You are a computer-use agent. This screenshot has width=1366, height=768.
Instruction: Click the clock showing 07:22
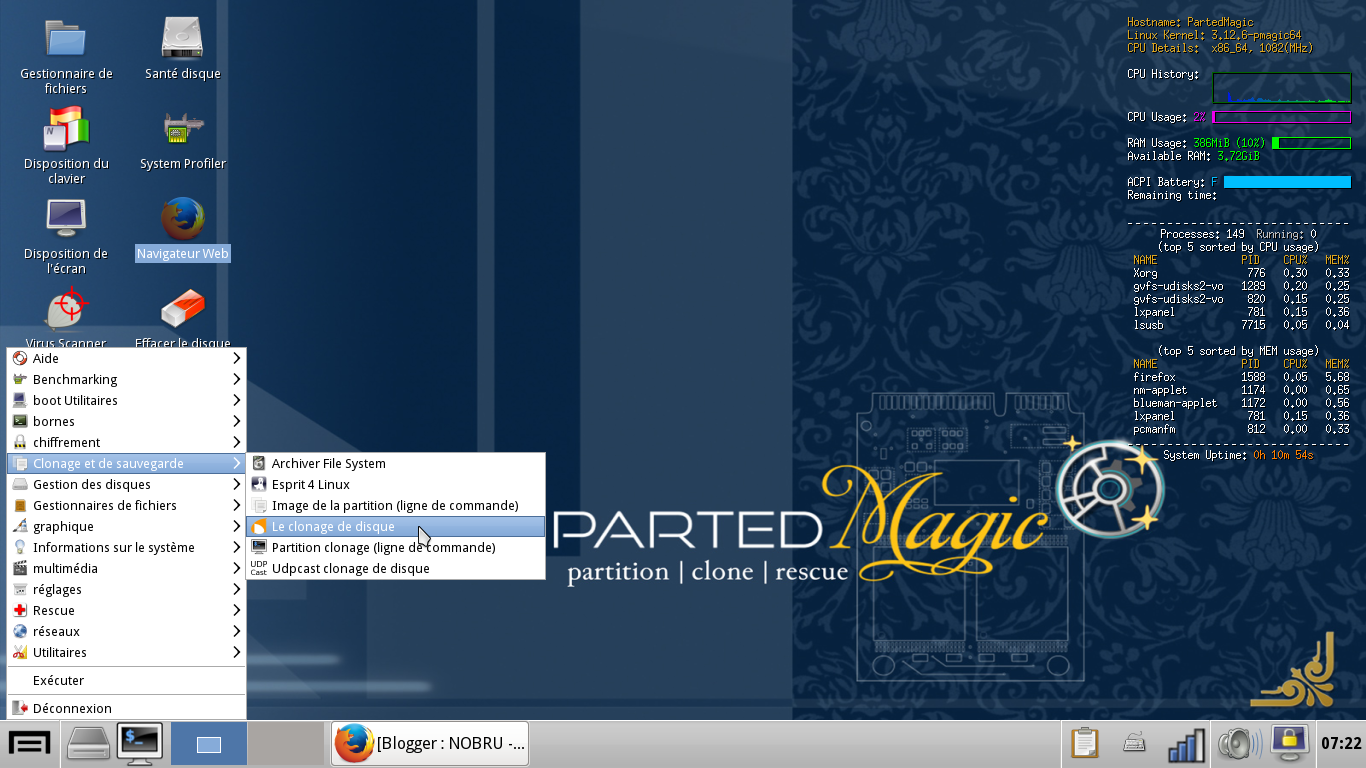tap(1341, 744)
